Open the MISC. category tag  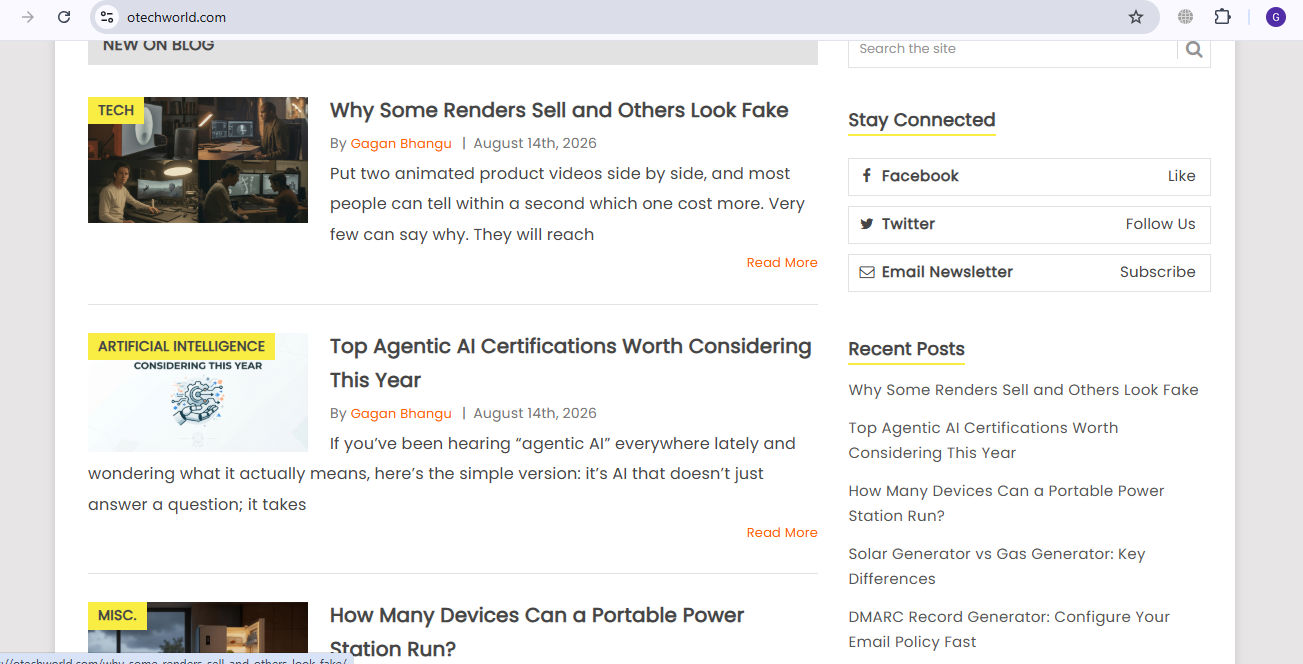click(117, 615)
